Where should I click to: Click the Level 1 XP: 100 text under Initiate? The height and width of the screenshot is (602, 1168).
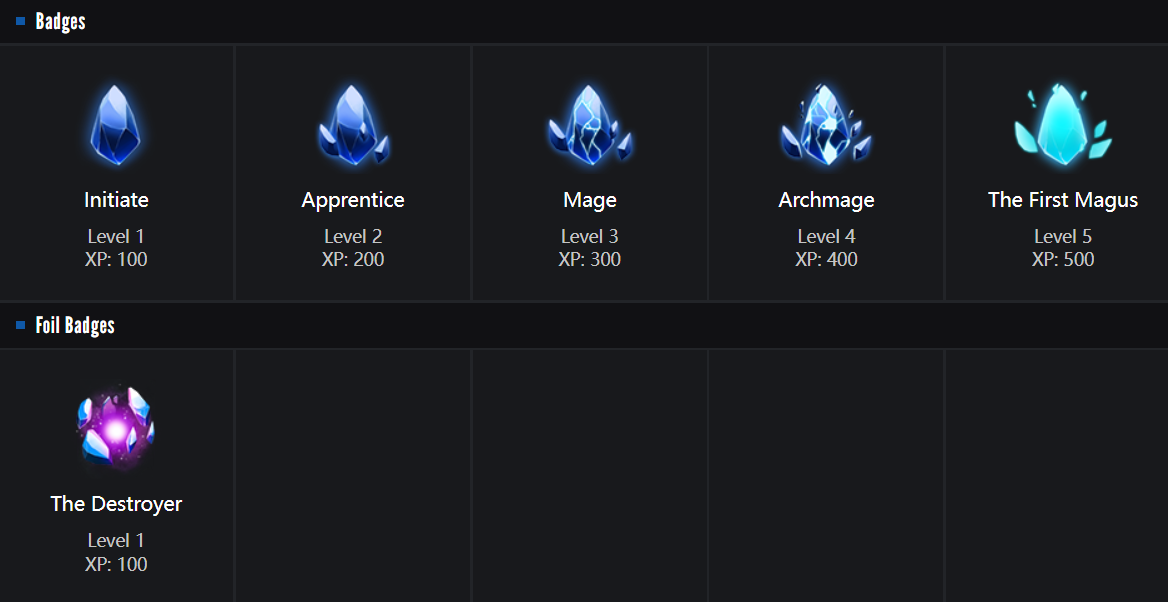116,248
